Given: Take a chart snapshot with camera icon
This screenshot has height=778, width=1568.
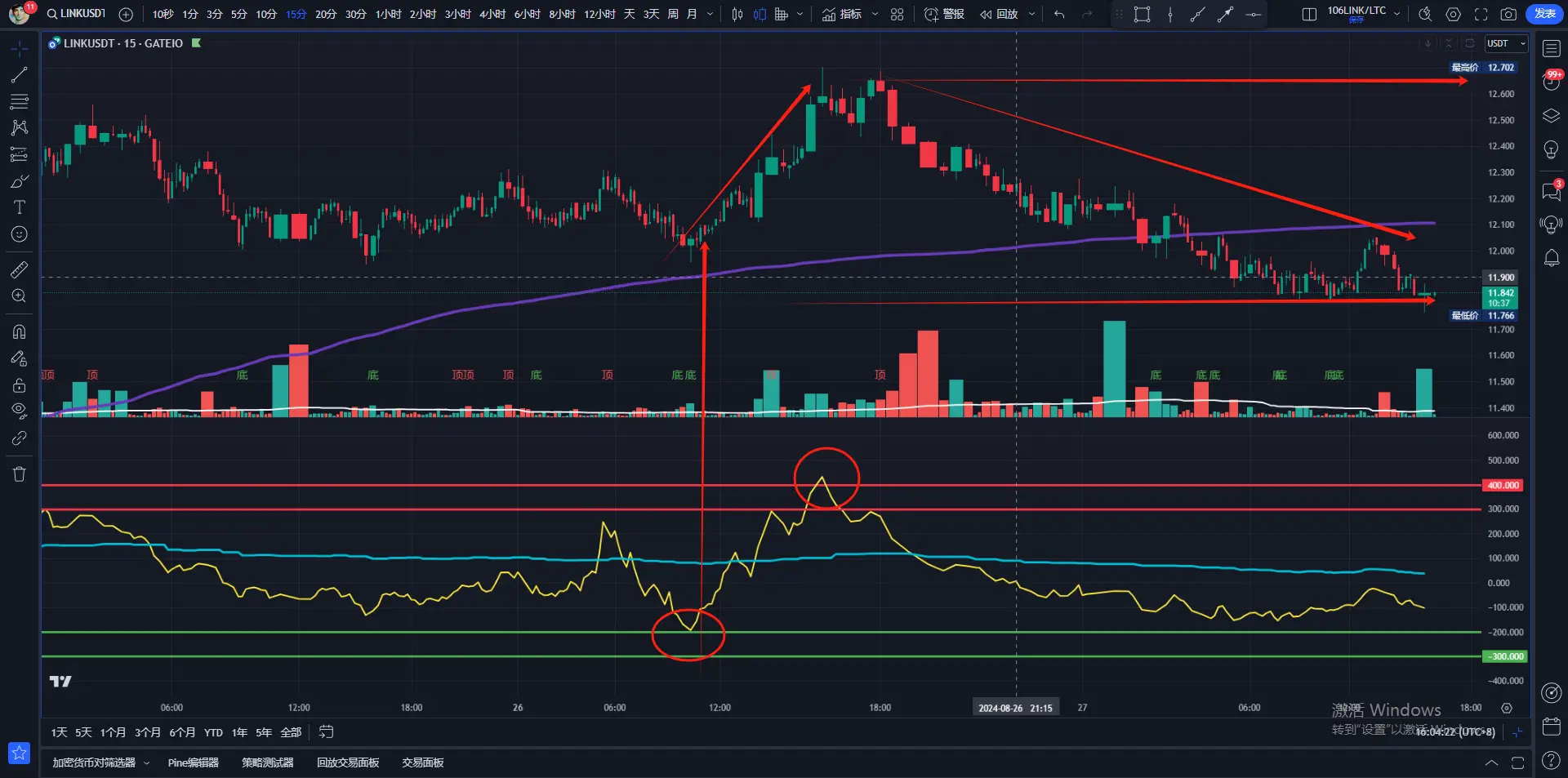Looking at the screenshot, I should coord(1508,14).
